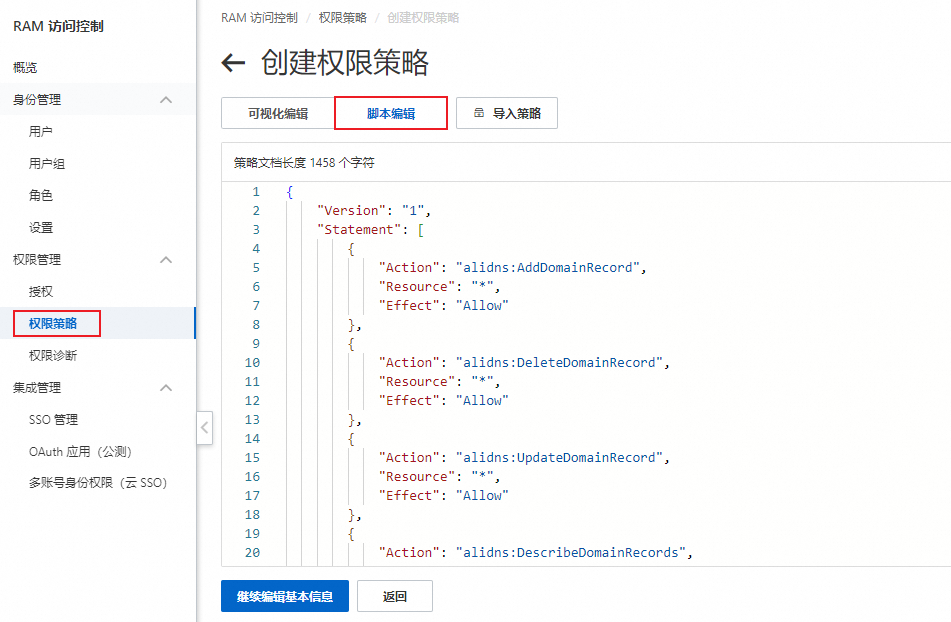This screenshot has height=622, width=951.
Task: Click the "Effect": "Allow" text on line 7
Action: click(x=443, y=306)
